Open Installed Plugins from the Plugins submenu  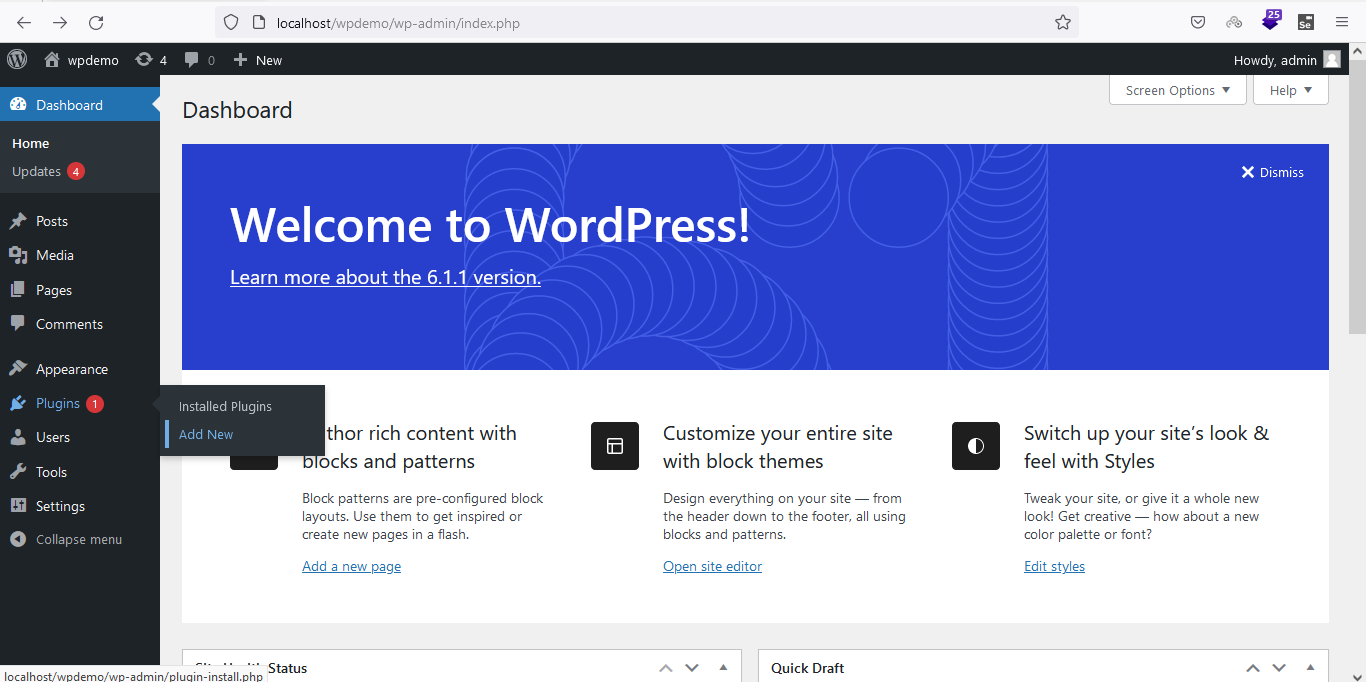click(224, 406)
